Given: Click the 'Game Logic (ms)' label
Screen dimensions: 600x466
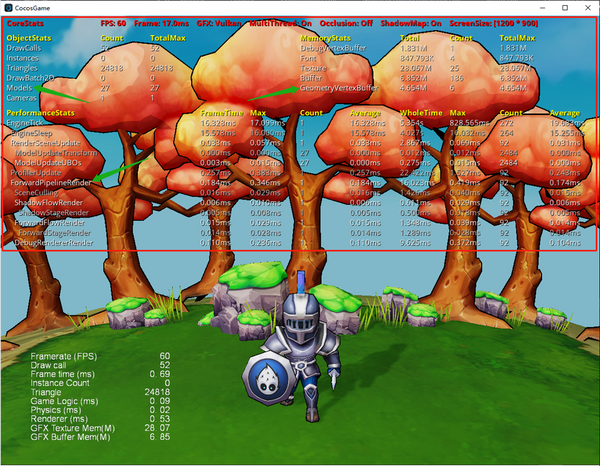Looking at the screenshot, I should pyautogui.click(x=64, y=401).
